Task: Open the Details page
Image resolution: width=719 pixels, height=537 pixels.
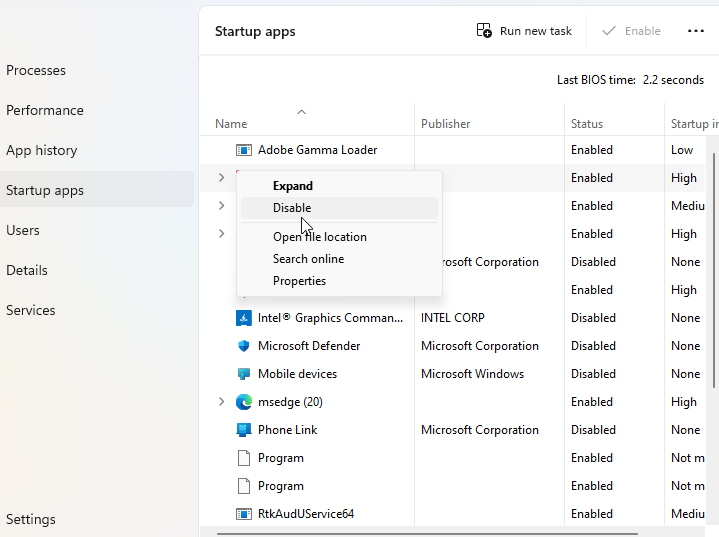Action: pyautogui.click(x=27, y=270)
